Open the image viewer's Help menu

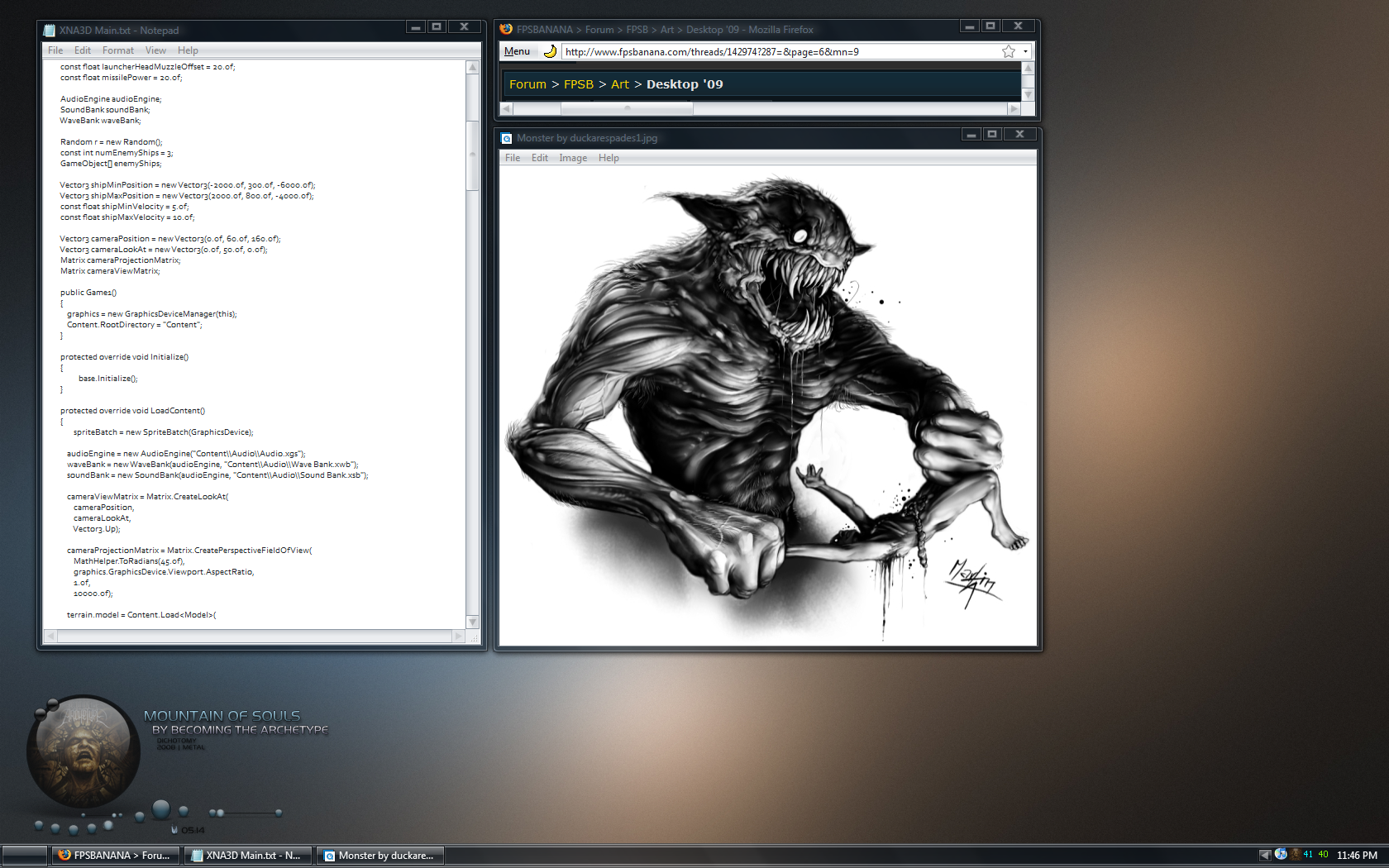[609, 158]
